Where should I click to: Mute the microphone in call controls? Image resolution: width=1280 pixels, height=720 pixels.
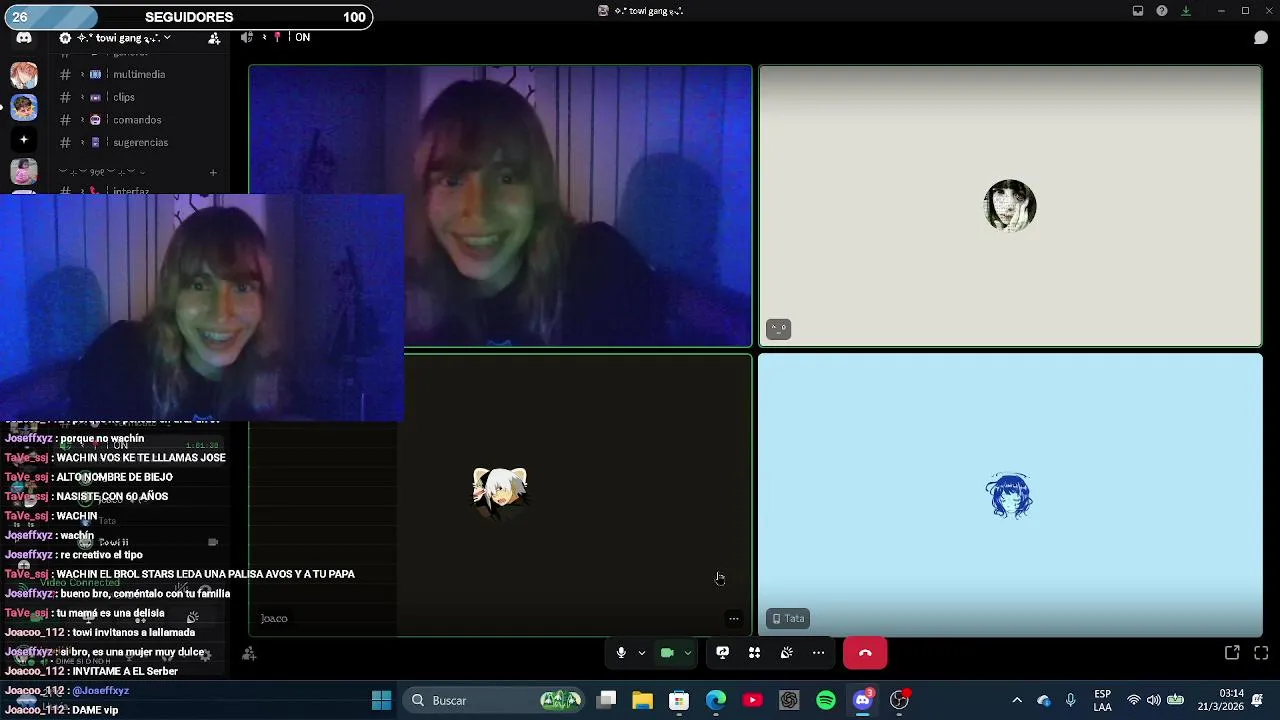pyautogui.click(x=621, y=653)
